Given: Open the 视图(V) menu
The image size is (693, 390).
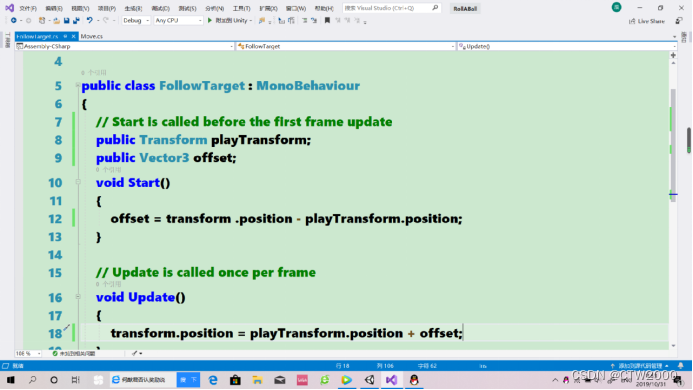Looking at the screenshot, I should [x=80, y=8].
